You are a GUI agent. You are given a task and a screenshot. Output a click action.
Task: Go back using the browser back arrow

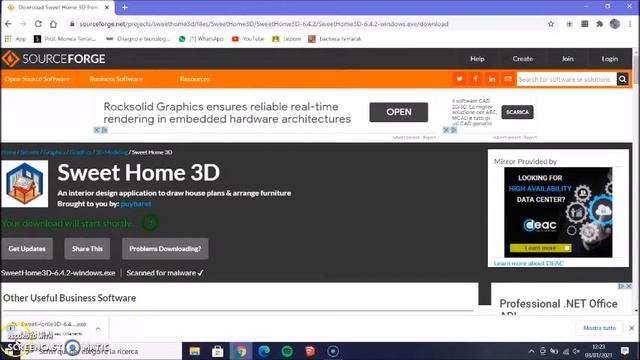coord(8,24)
